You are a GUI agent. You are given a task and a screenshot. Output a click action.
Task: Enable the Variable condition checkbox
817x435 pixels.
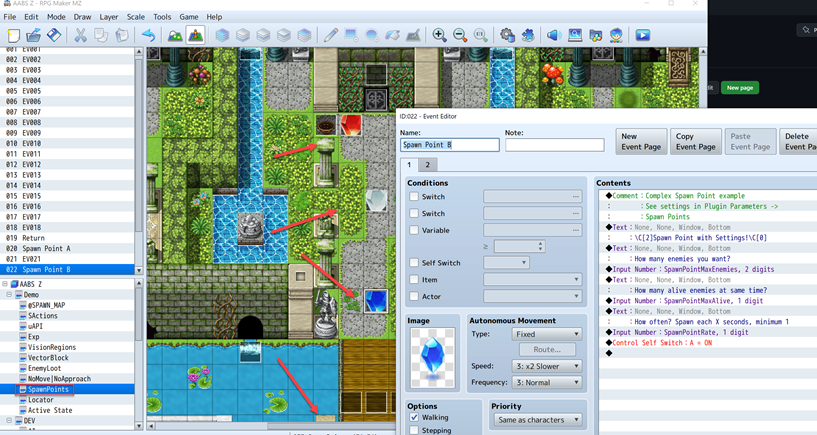coord(414,230)
